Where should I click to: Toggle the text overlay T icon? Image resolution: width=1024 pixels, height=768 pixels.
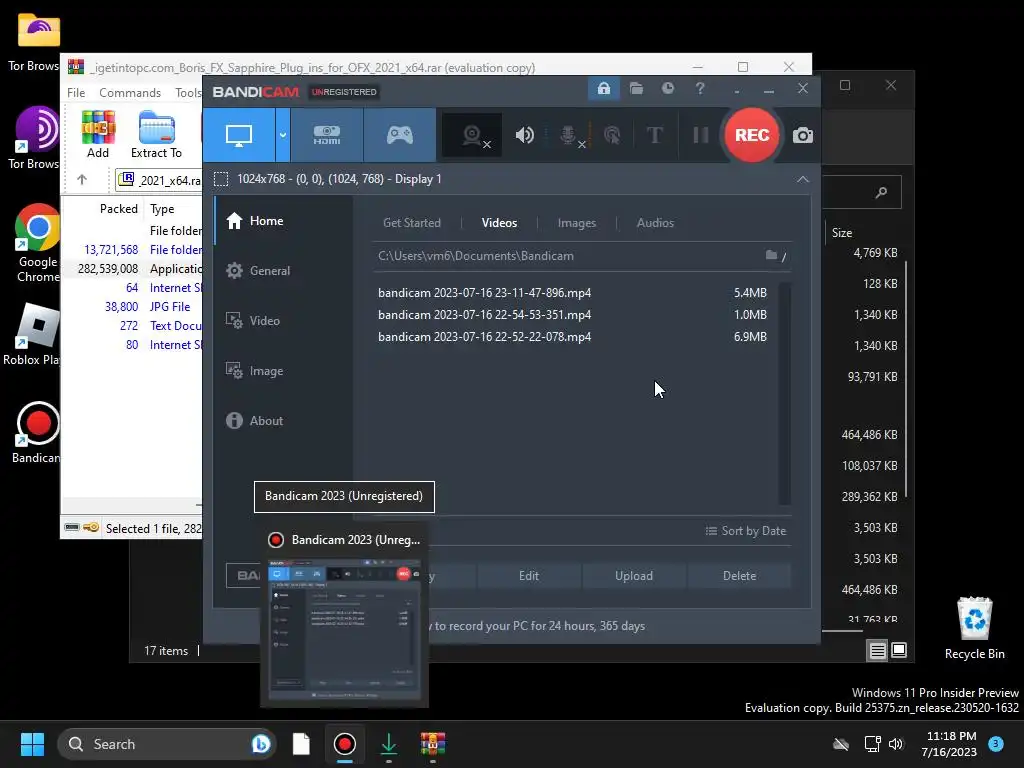coord(654,135)
